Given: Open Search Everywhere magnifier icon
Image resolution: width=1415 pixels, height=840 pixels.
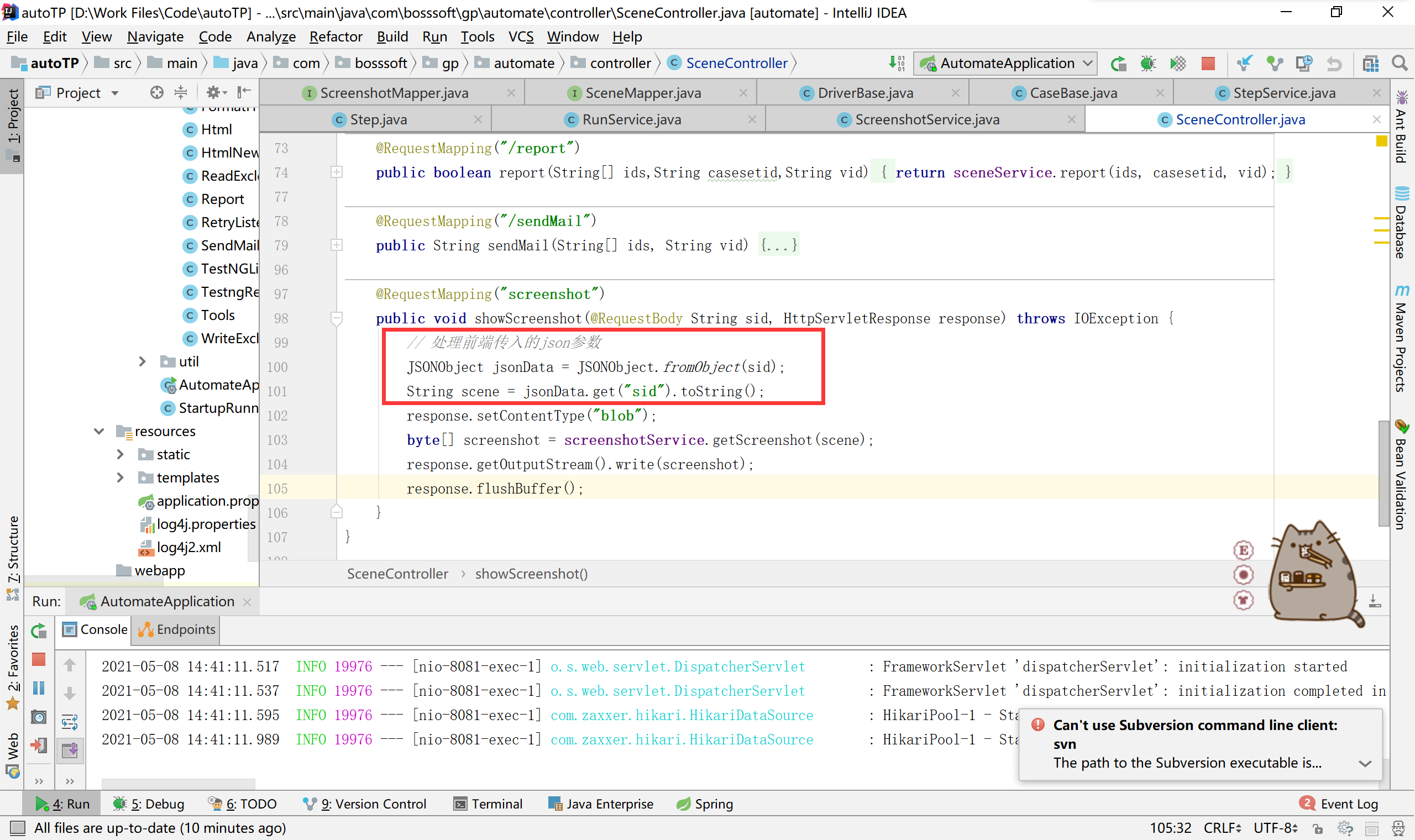Looking at the screenshot, I should [1399, 64].
